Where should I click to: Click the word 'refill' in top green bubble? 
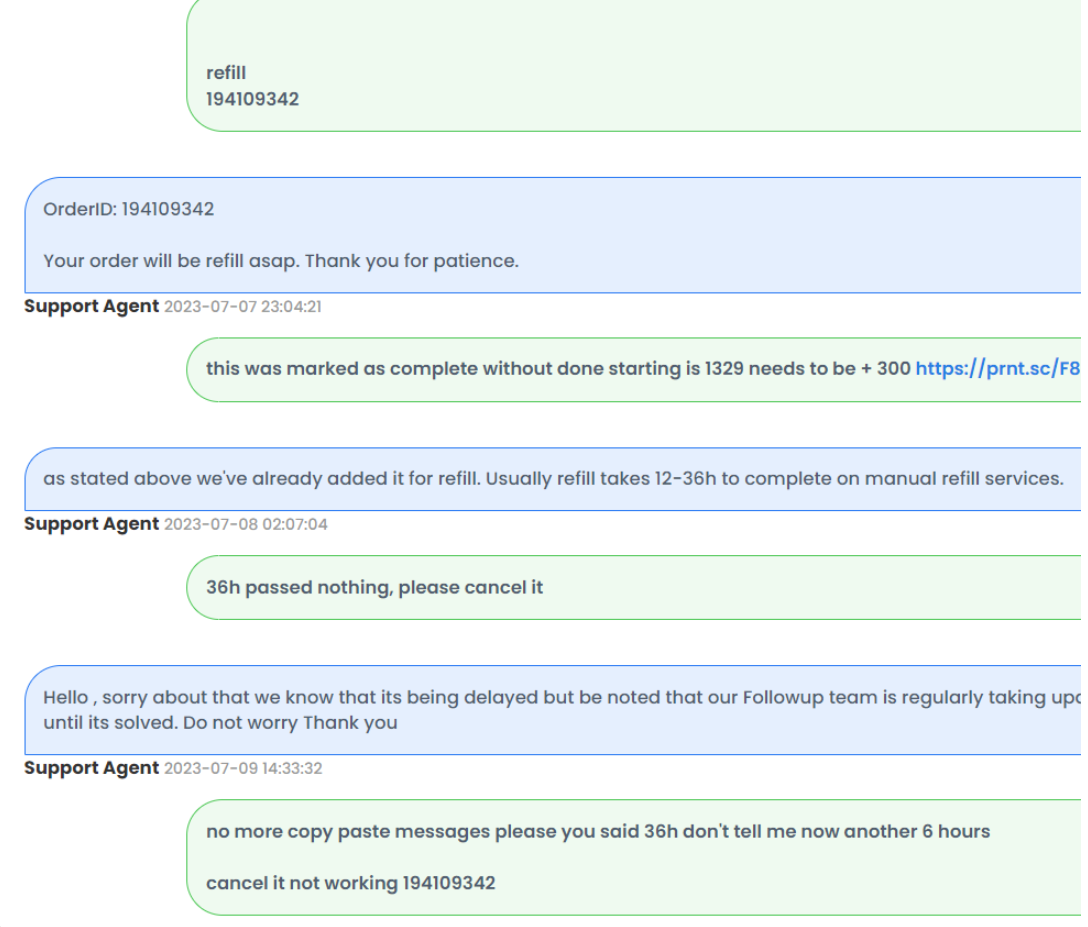(x=226, y=73)
